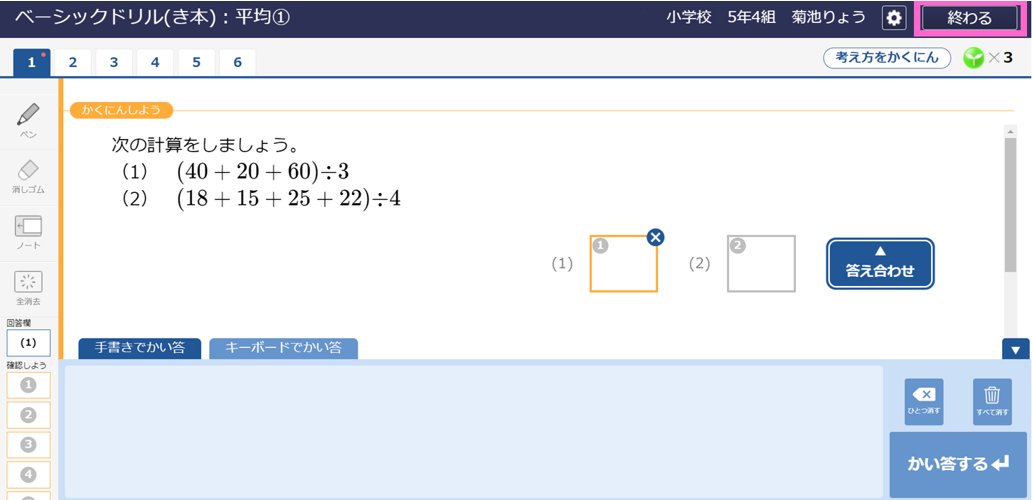Expand answer check (答え合わせ) button
Screen dimensions: 1032x500
pos(880,263)
